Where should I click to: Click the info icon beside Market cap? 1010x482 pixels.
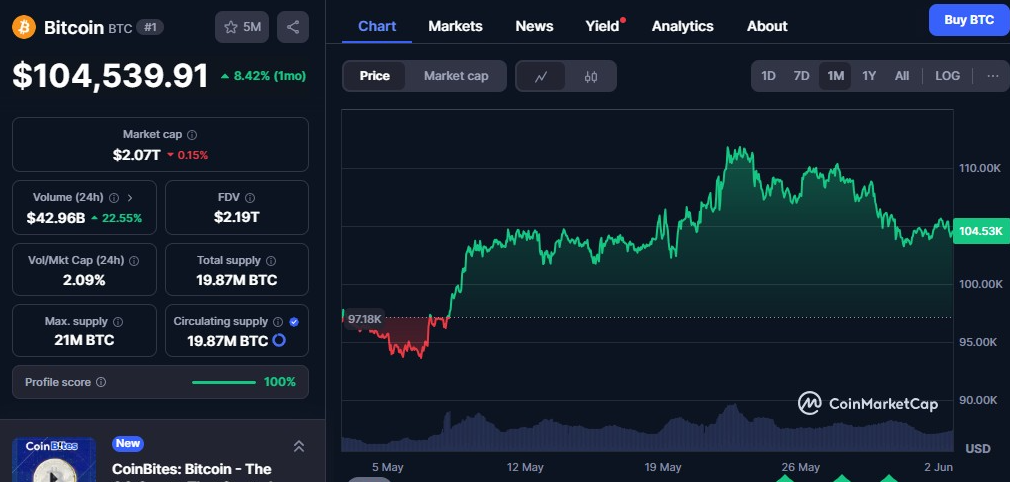[x=192, y=135]
